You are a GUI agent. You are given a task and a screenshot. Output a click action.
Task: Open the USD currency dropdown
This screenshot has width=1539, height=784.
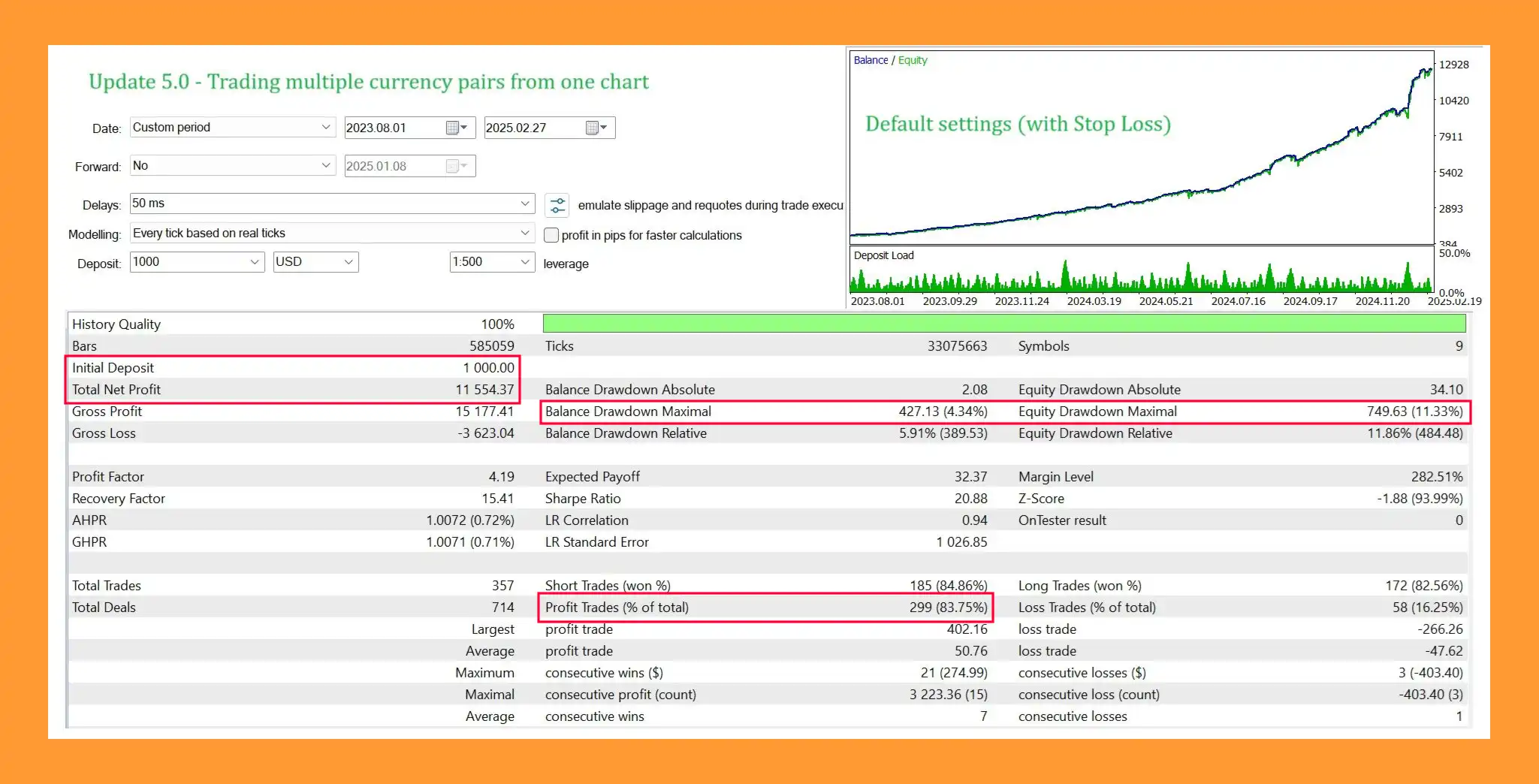click(x=315, y=262)
